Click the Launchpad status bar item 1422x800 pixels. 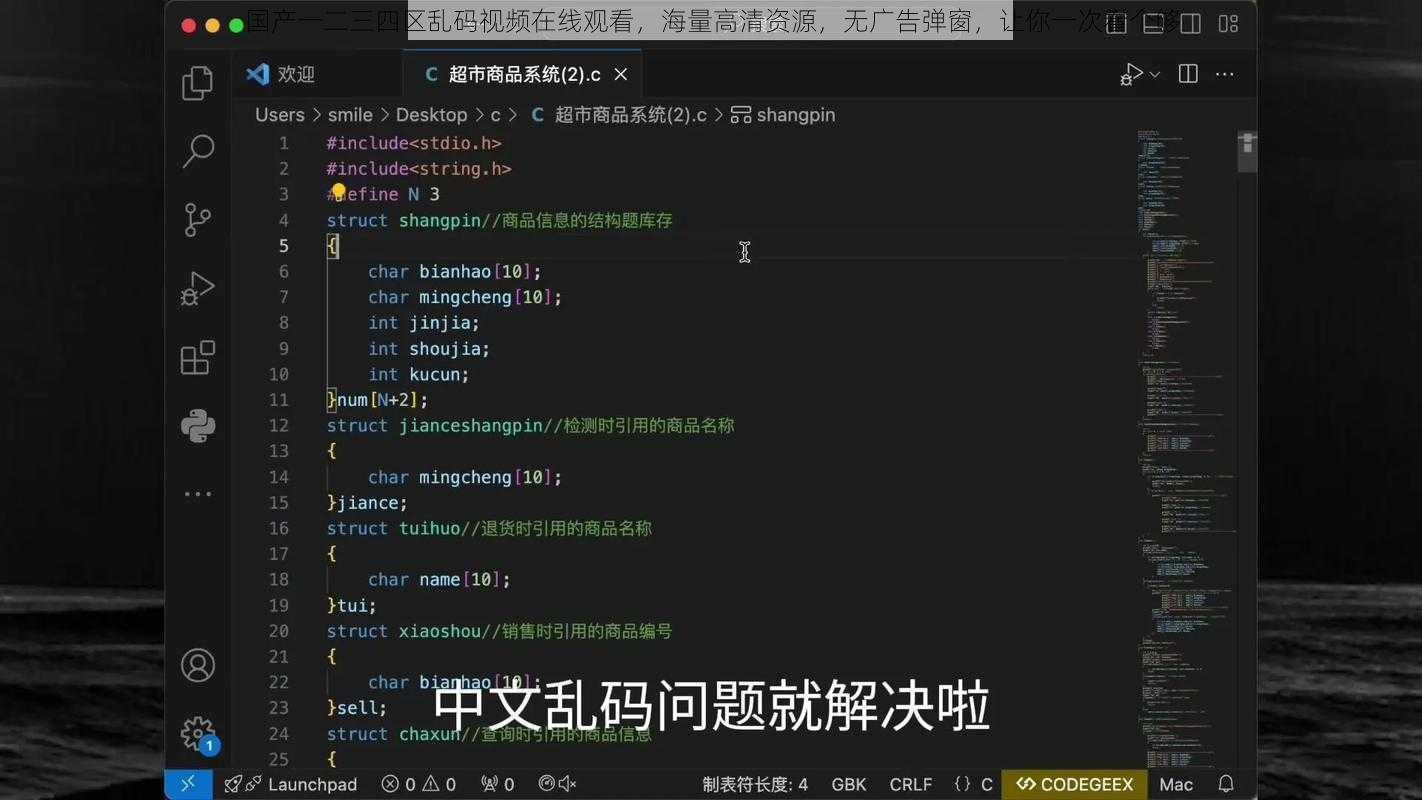[291, 784]
